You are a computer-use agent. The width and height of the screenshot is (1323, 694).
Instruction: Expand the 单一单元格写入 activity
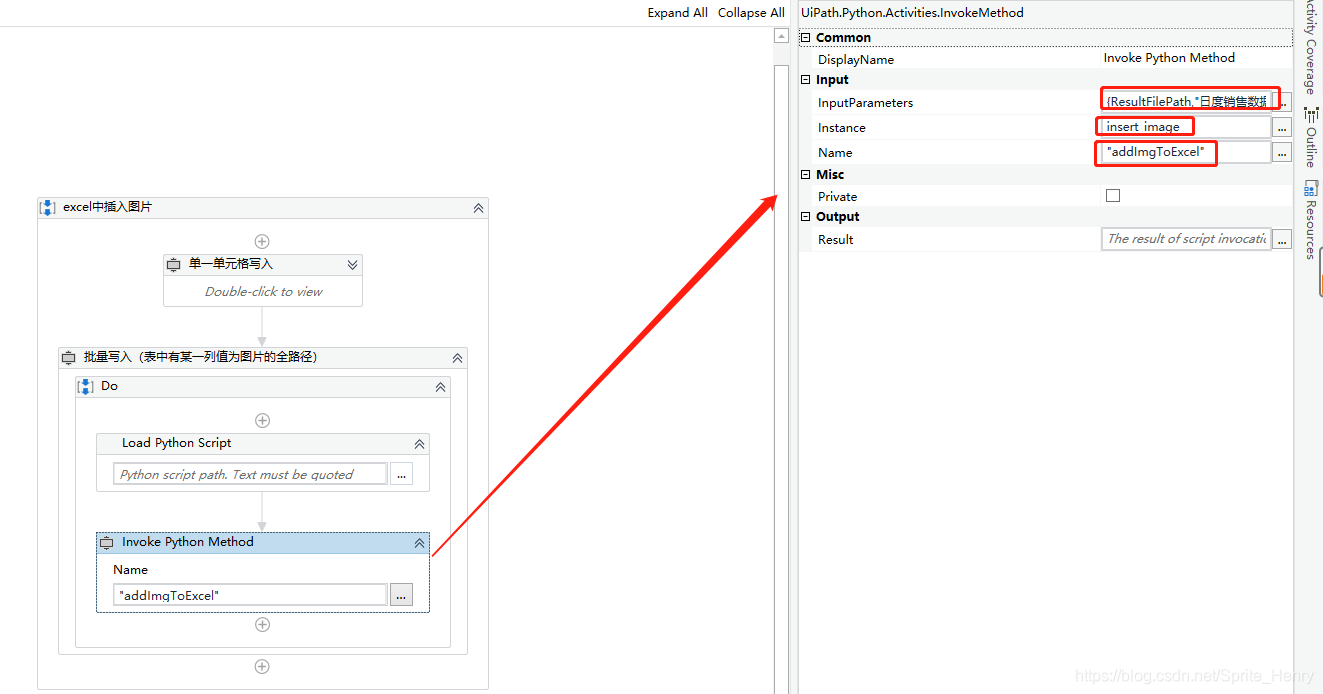[352, 265]
